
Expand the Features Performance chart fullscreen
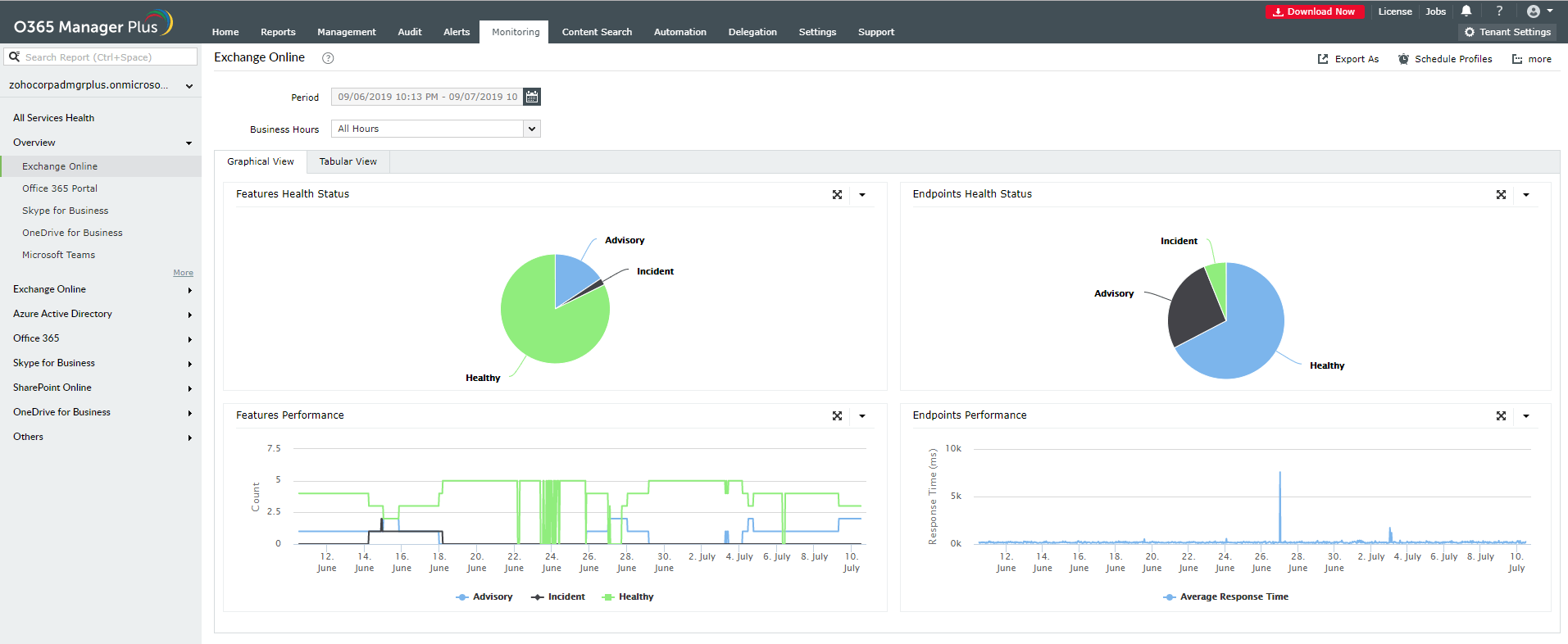[x=837, y=416]
